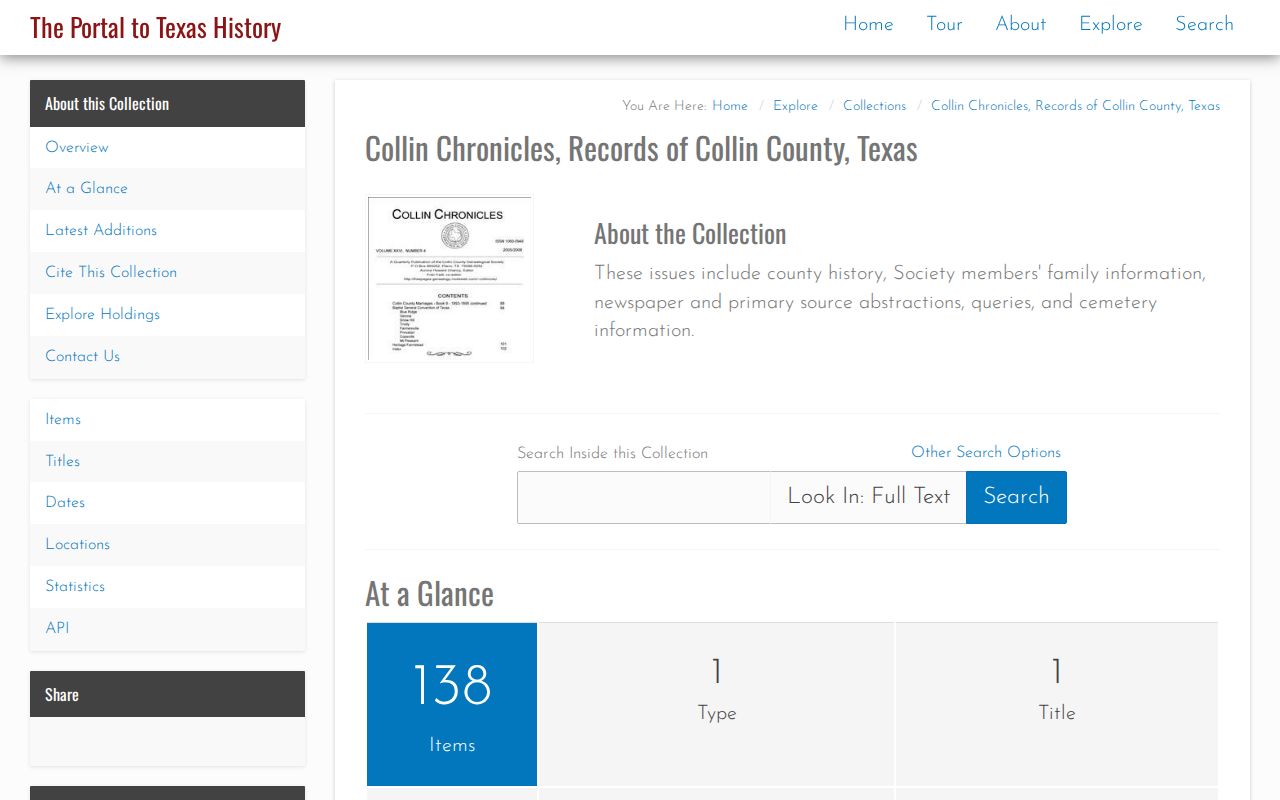Screen dimensions: 1280x800
Task: Click the About this Collection header
Action: (167, 104)
